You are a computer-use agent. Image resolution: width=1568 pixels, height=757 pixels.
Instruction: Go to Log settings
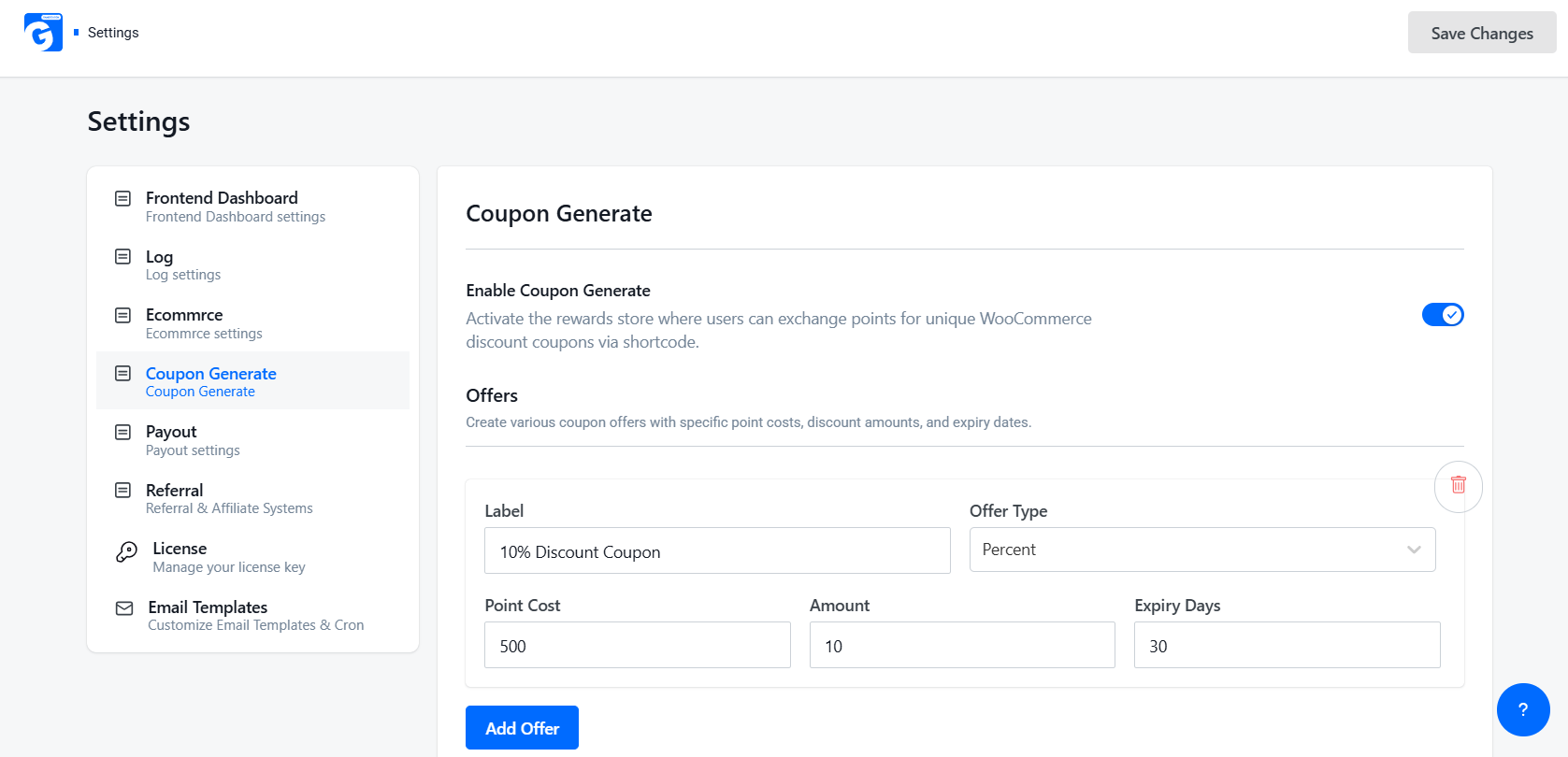[252, 264]
